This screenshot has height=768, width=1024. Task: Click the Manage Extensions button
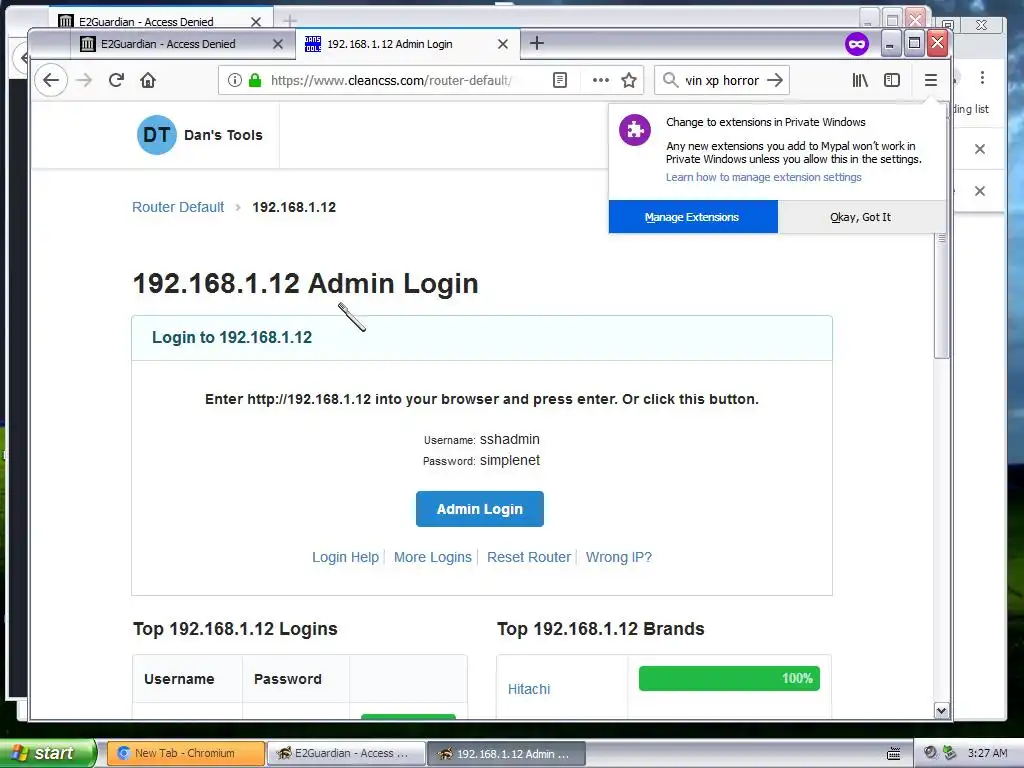693,217
